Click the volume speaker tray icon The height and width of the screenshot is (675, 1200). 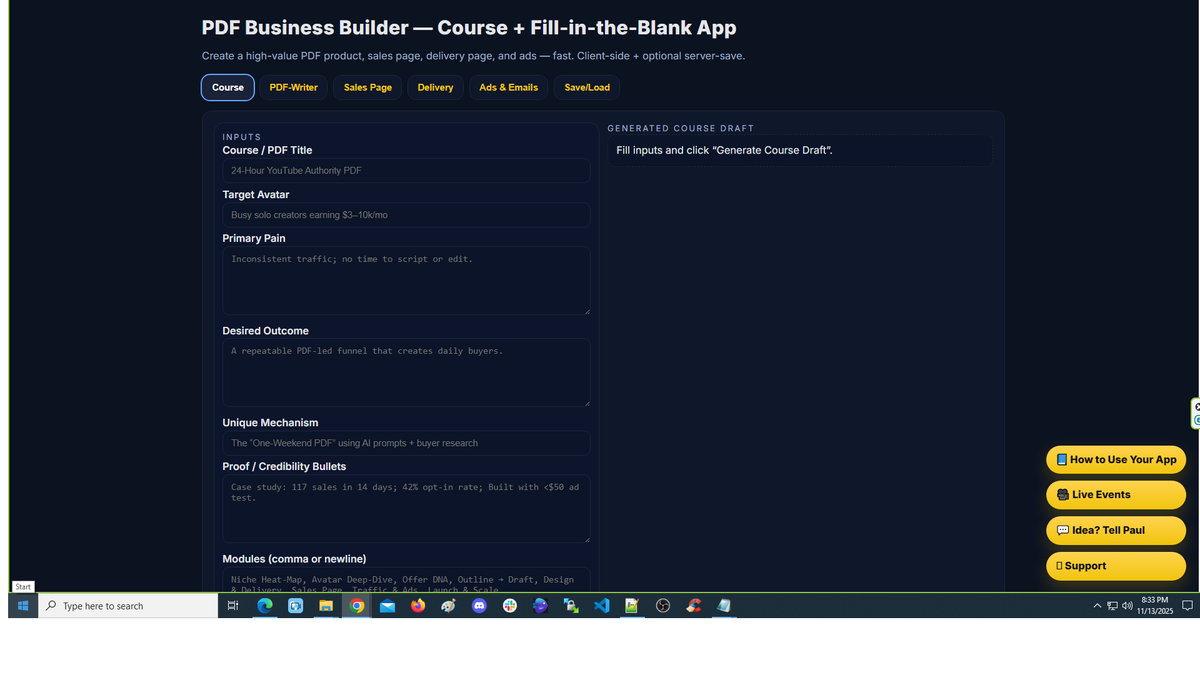(x=1127, y=606)
